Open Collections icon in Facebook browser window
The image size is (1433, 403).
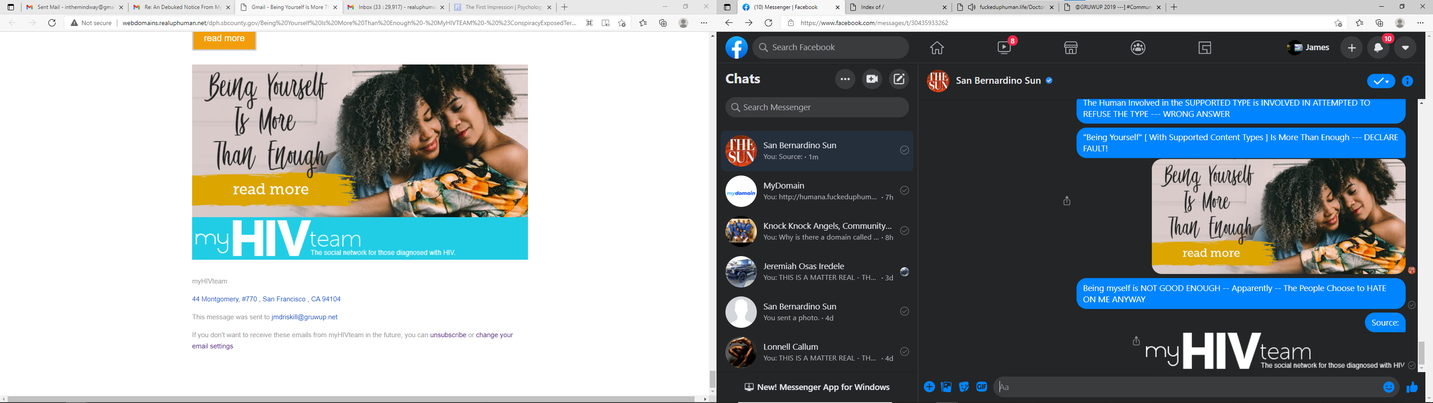point(1379,22)
